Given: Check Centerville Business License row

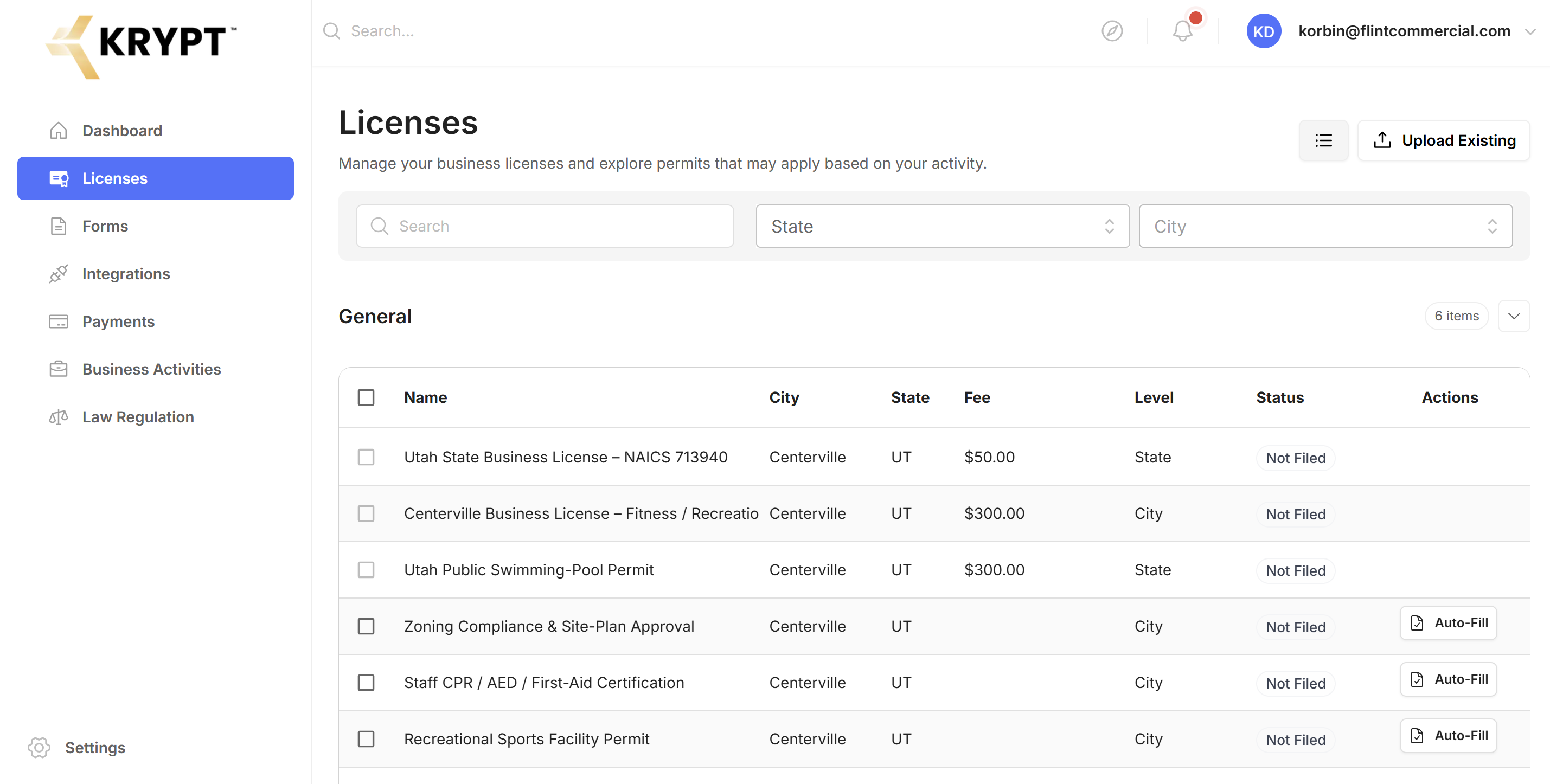Looking at the screenshot, I should pyautogui.click(x=366, y=513).
